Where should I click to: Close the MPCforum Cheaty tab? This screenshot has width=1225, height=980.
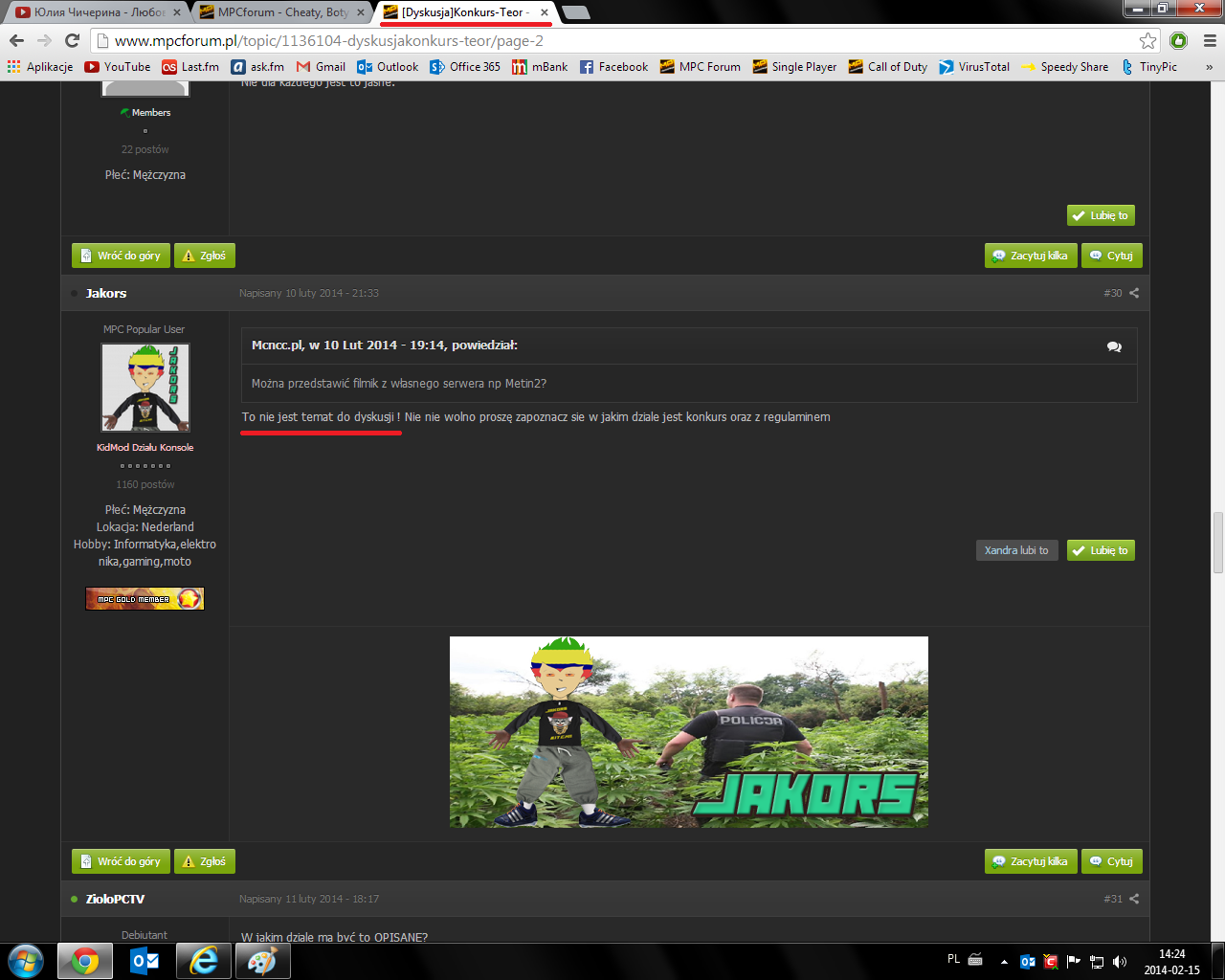361,12
